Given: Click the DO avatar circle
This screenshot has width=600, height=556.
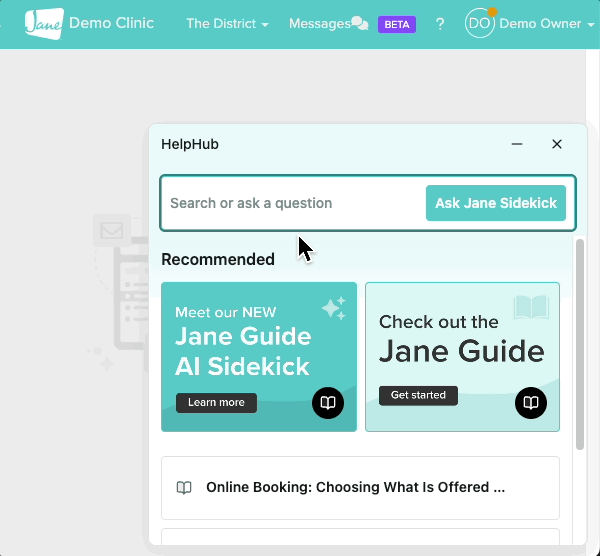Looking at the screenshot, I should click(x=479, y=23).
